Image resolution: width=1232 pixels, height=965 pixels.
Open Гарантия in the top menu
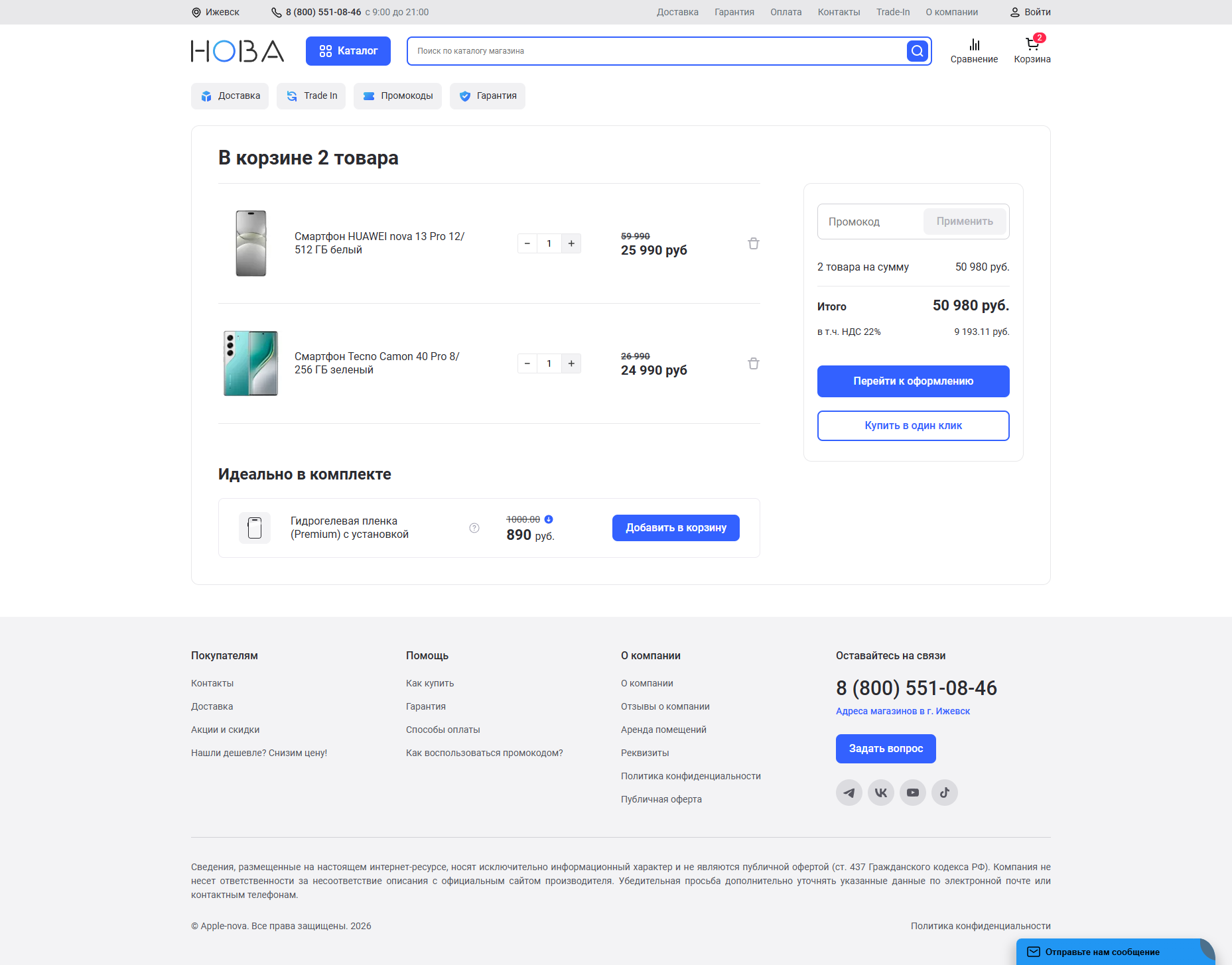point(734,12)
